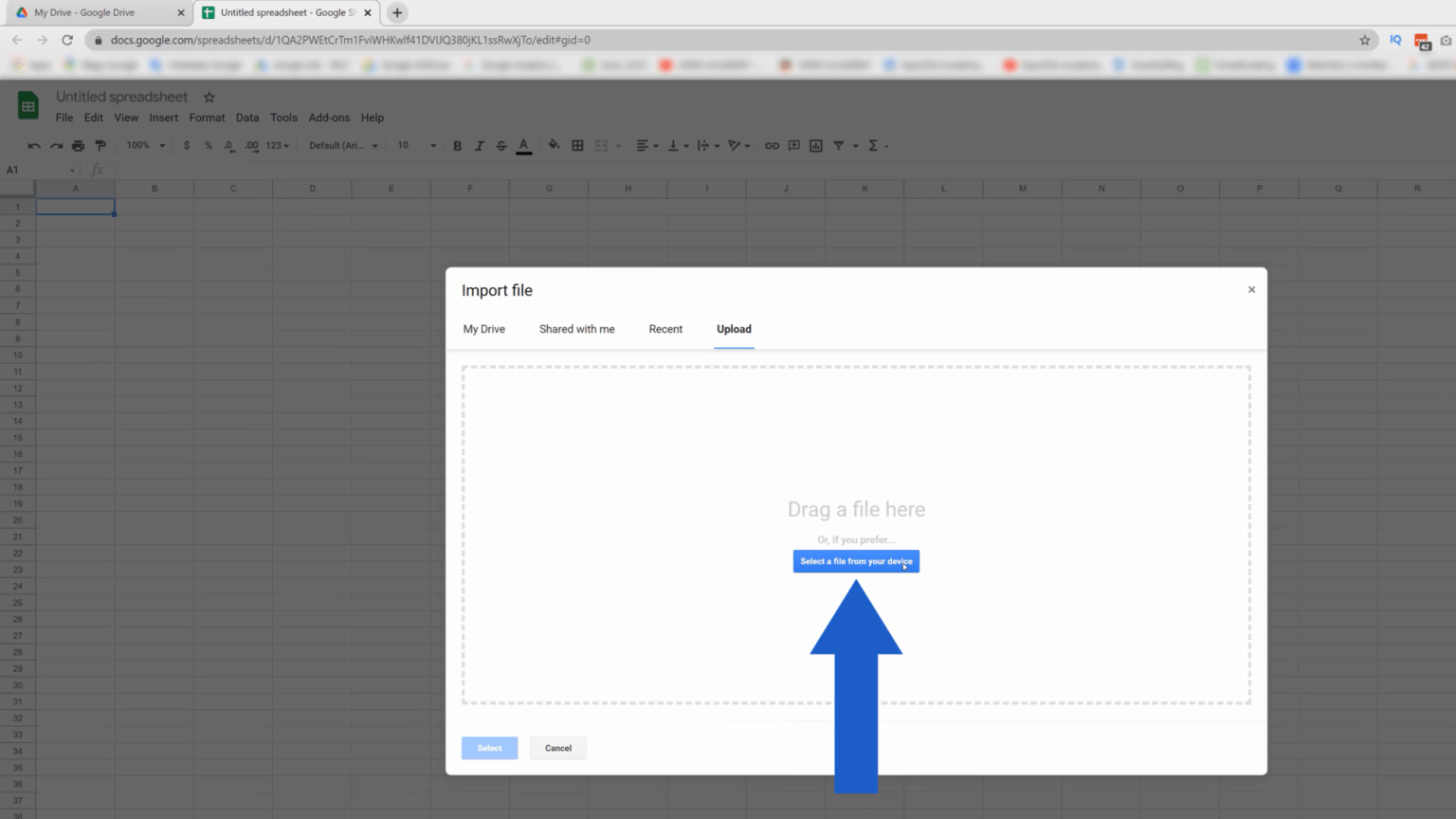Select the Paint format tool
The height and width of the screenshot is (819, 1456).
(100, 145)
